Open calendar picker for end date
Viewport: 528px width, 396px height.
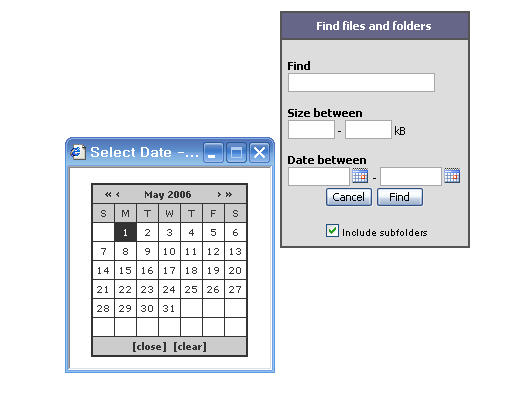coord(452,176)
